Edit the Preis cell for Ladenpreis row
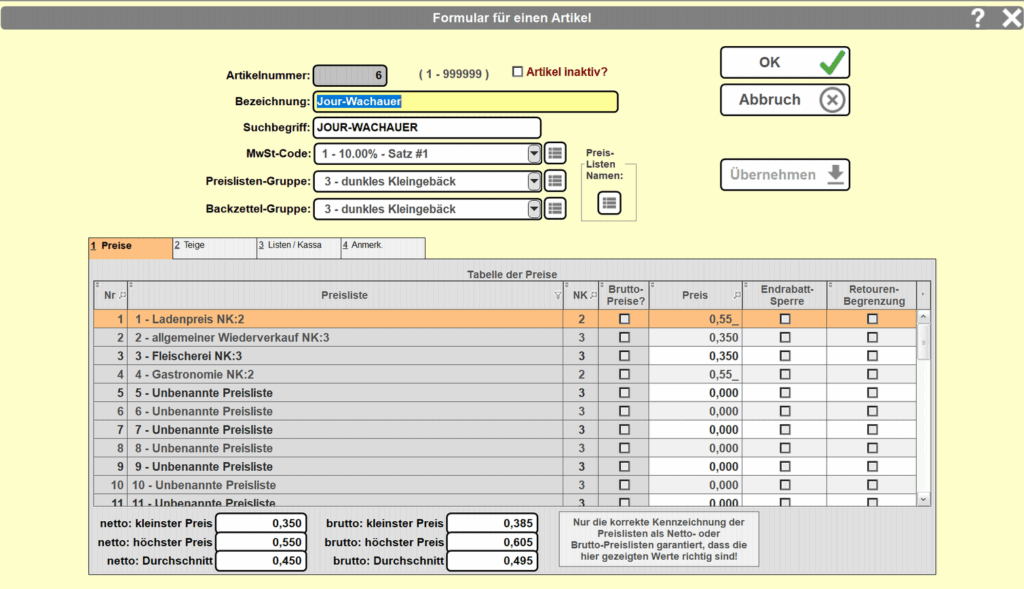This screenshot has width=1024, height=589. (696, 319)
